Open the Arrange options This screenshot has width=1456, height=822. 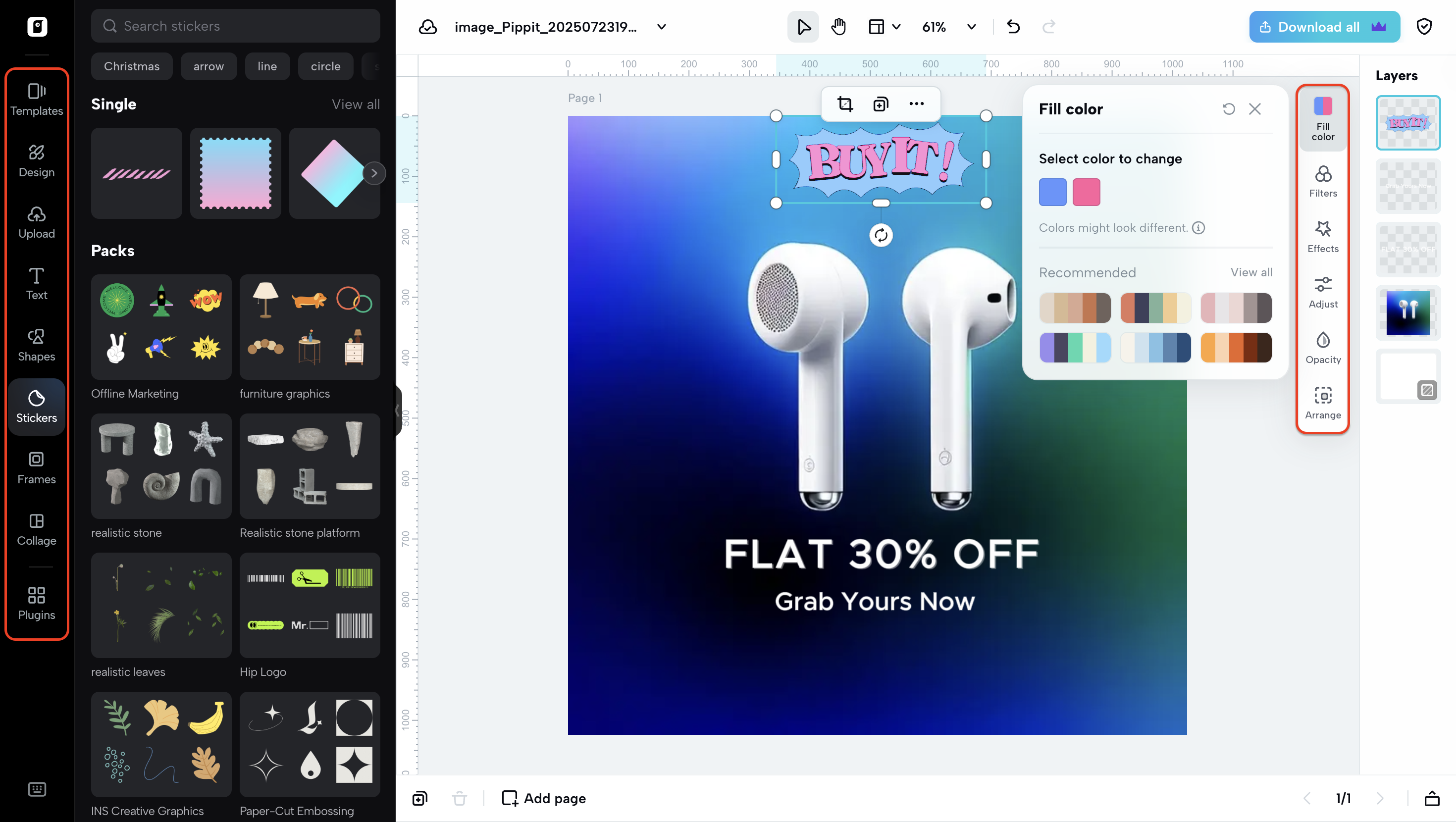[1323, 403]
